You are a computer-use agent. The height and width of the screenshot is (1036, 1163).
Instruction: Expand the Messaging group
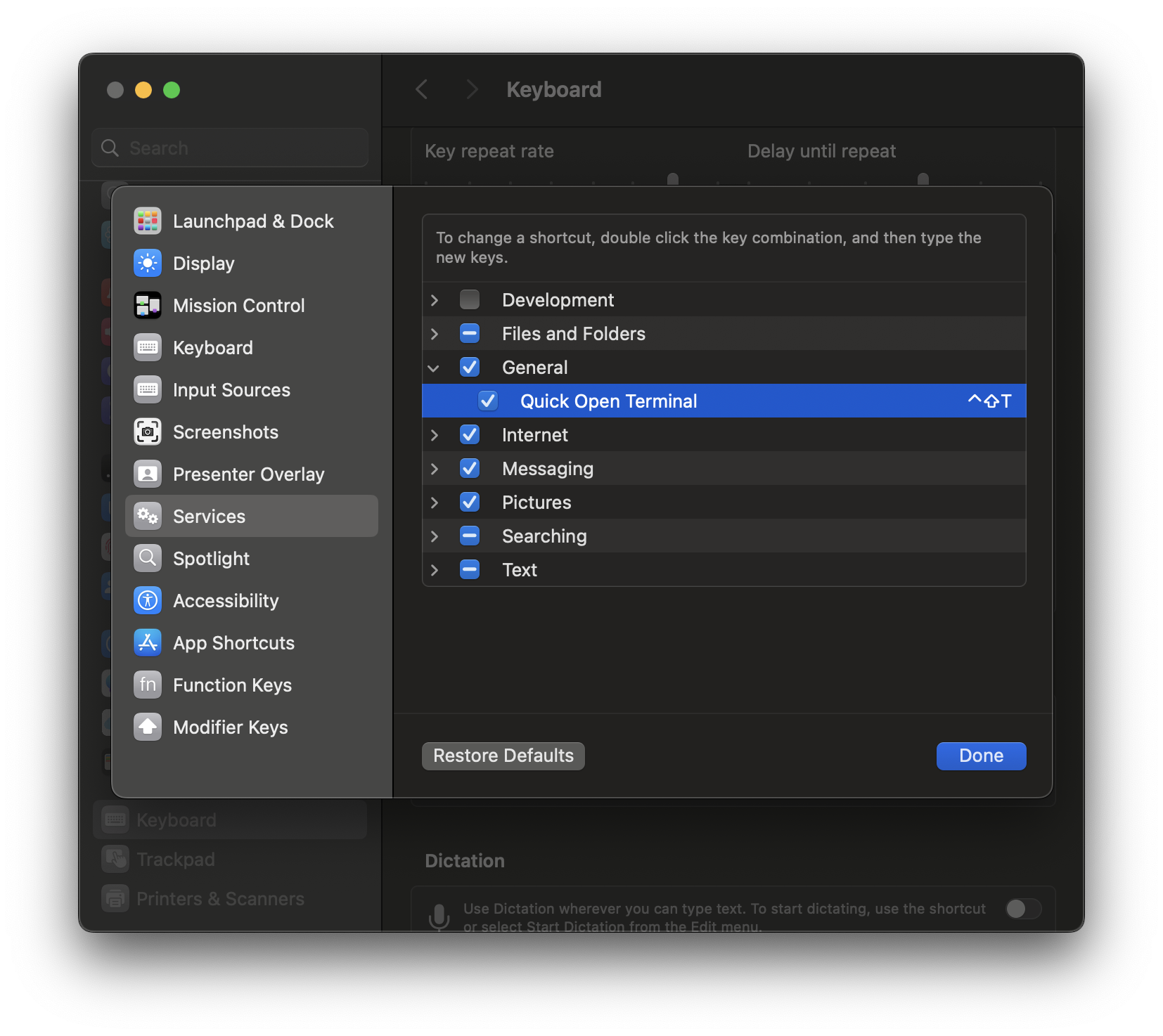pos(435,469)
